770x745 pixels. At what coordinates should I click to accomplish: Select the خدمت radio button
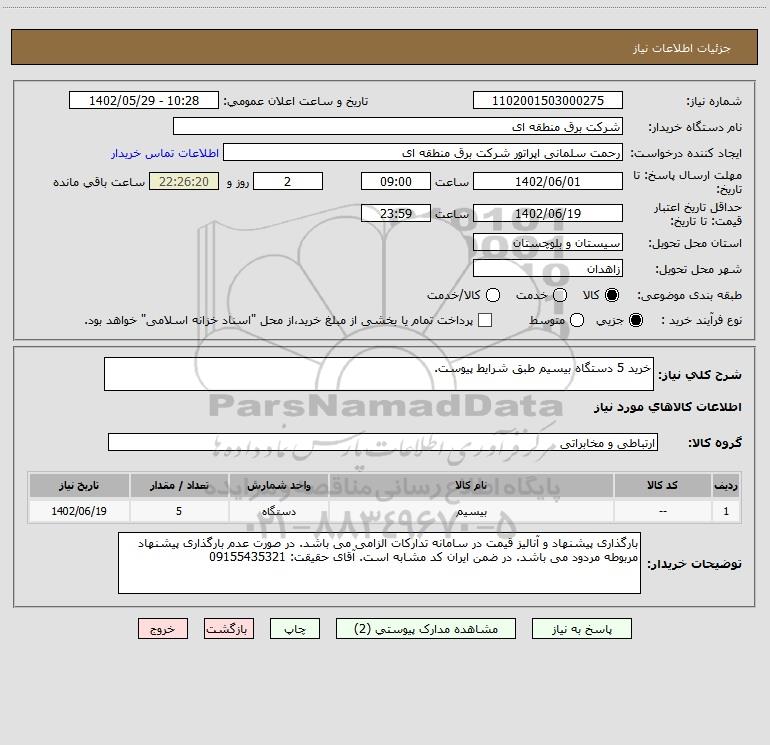[x=560, y=295]
